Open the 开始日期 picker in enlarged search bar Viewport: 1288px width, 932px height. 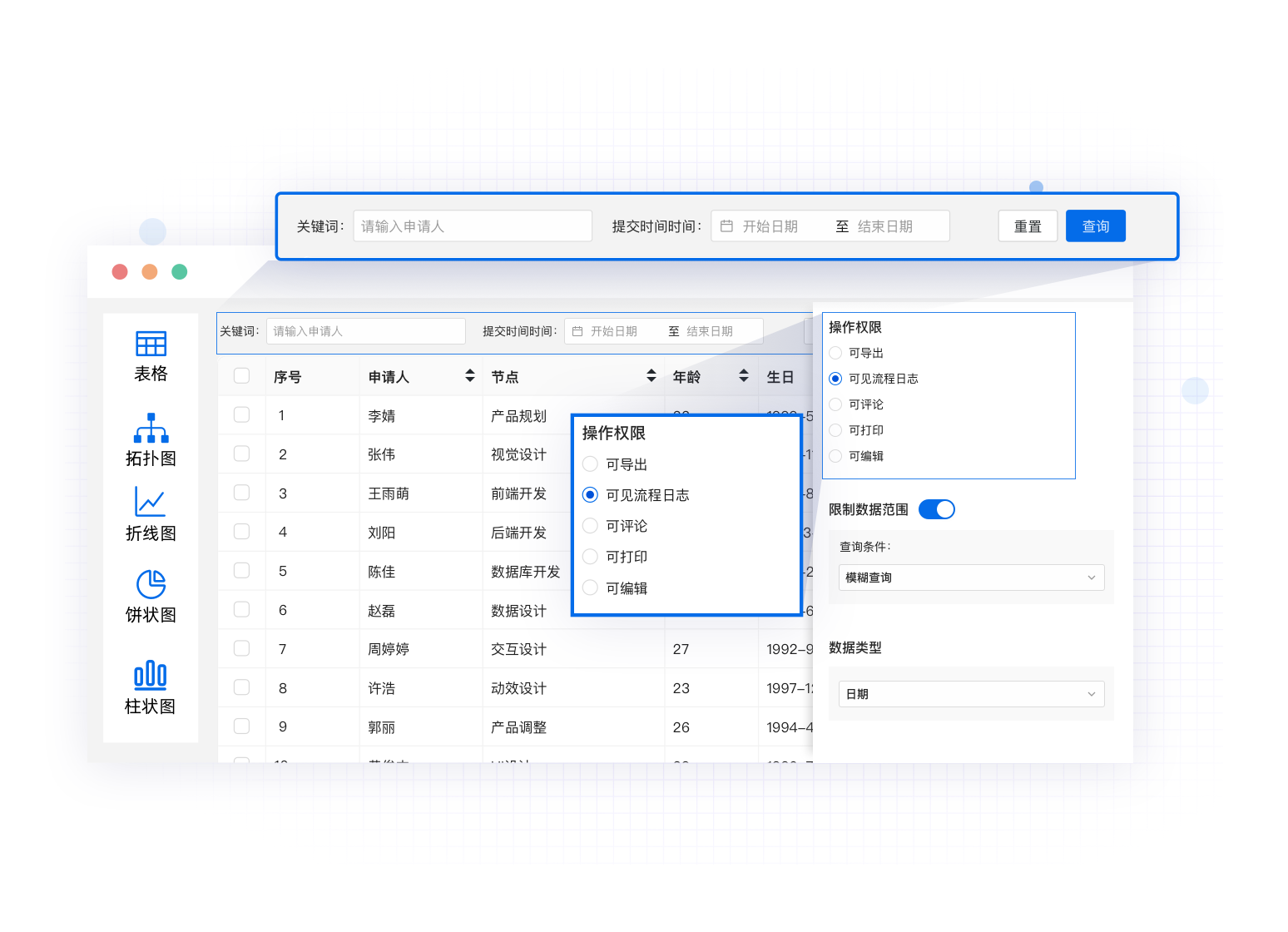pos(770,226)
